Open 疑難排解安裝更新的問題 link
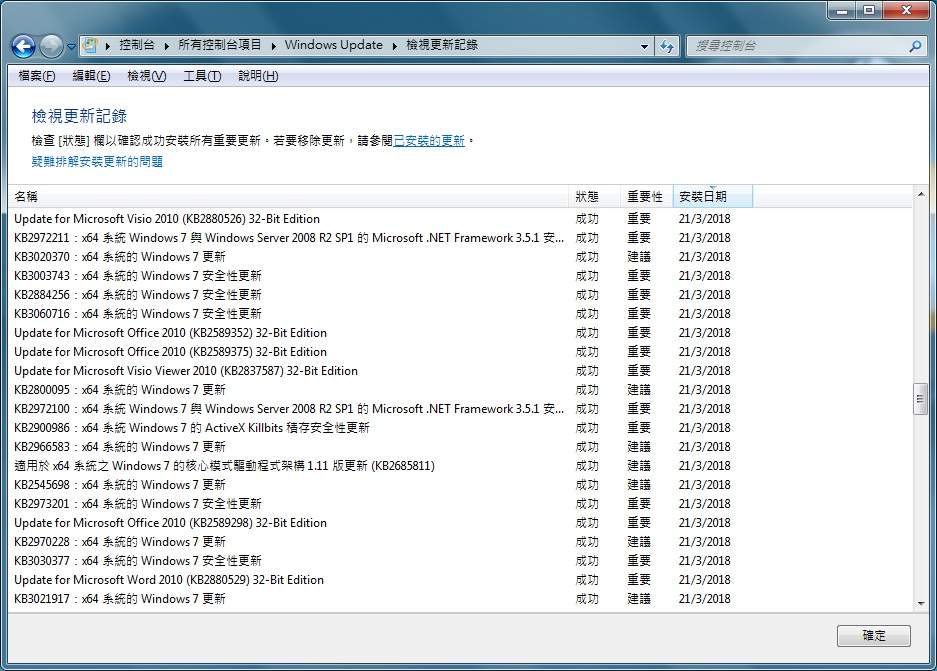 97,161
